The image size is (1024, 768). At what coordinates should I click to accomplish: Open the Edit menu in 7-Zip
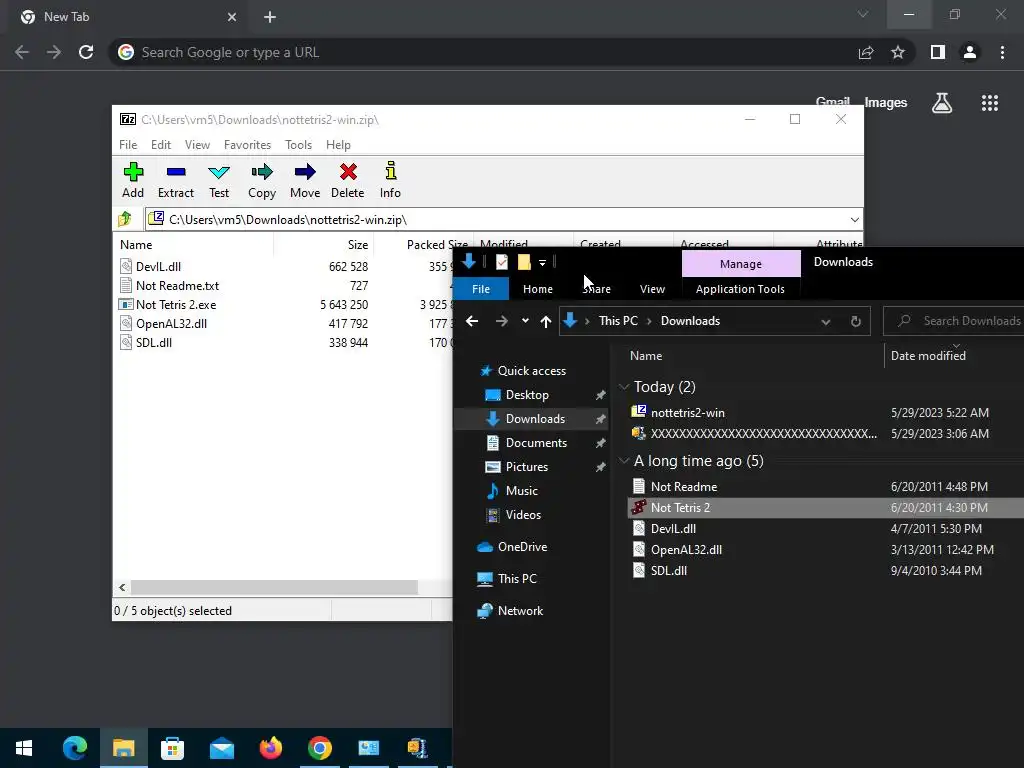pyautogui.click(x=161, y=145)
